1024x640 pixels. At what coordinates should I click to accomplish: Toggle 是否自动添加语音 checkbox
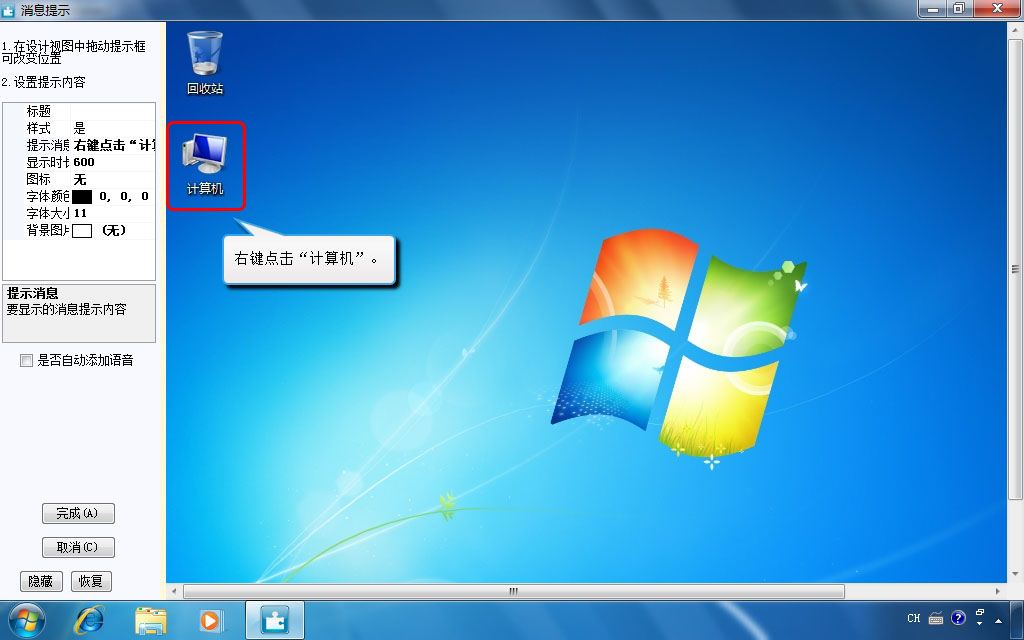(x=26, y=360)
